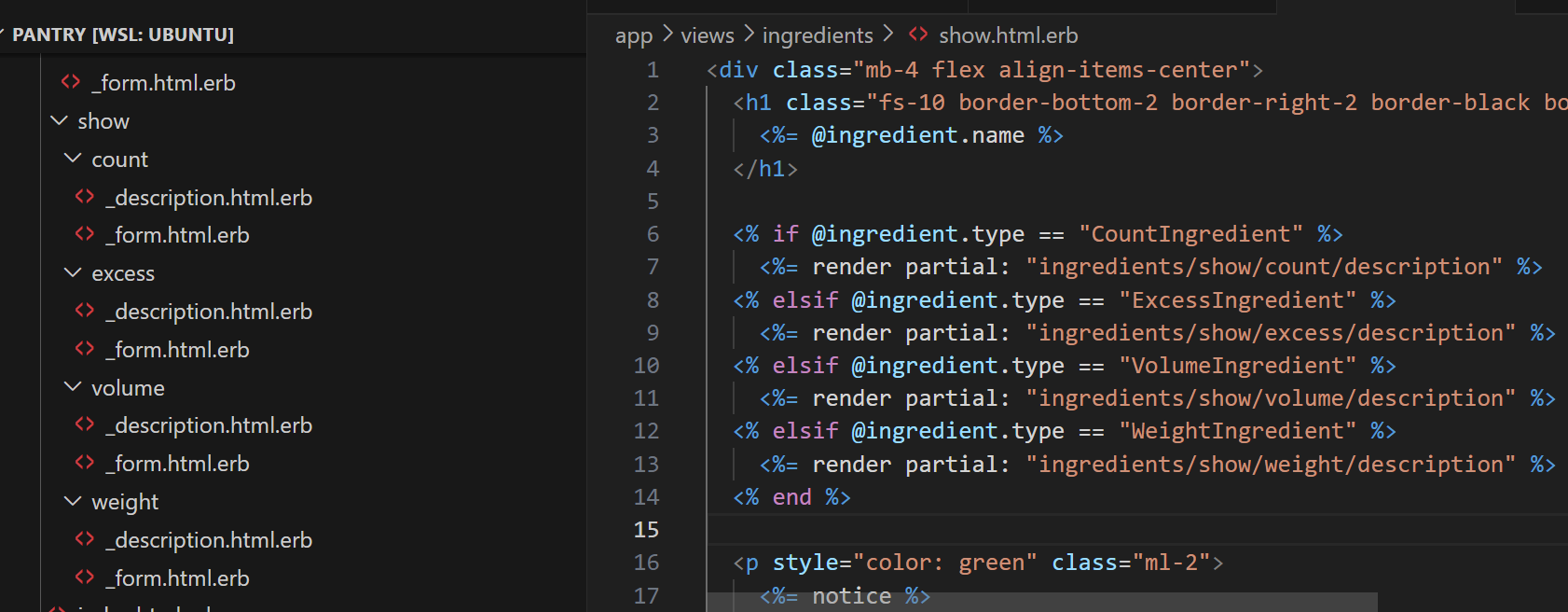Open _form.html.erb under excess
Screen dimensions: 1568x612
pyautogui.click(x=178, y=350)
